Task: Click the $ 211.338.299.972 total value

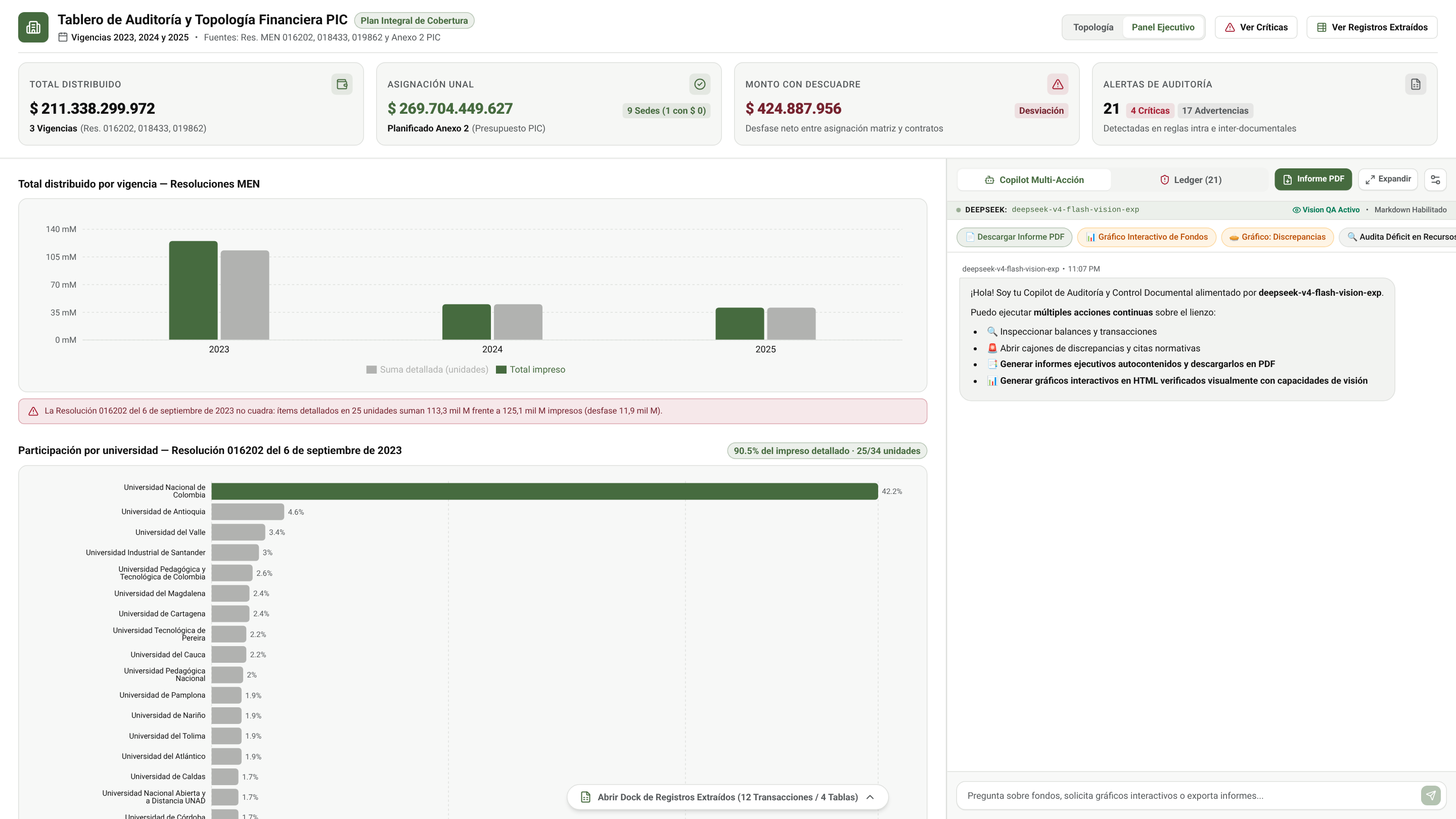Action: tap(92, 109)
